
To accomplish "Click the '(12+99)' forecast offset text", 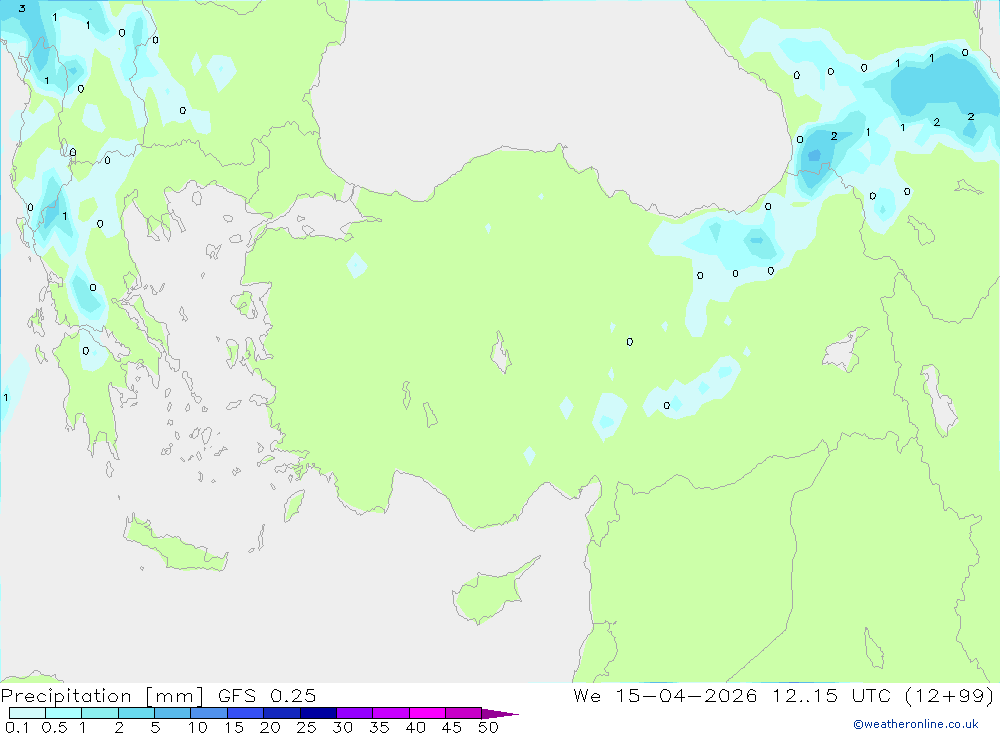I will coord(949,696).
